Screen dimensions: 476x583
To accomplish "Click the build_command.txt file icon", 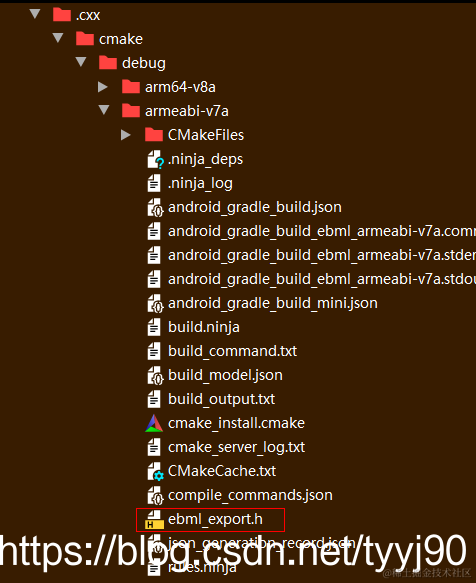I will point(154,351).
